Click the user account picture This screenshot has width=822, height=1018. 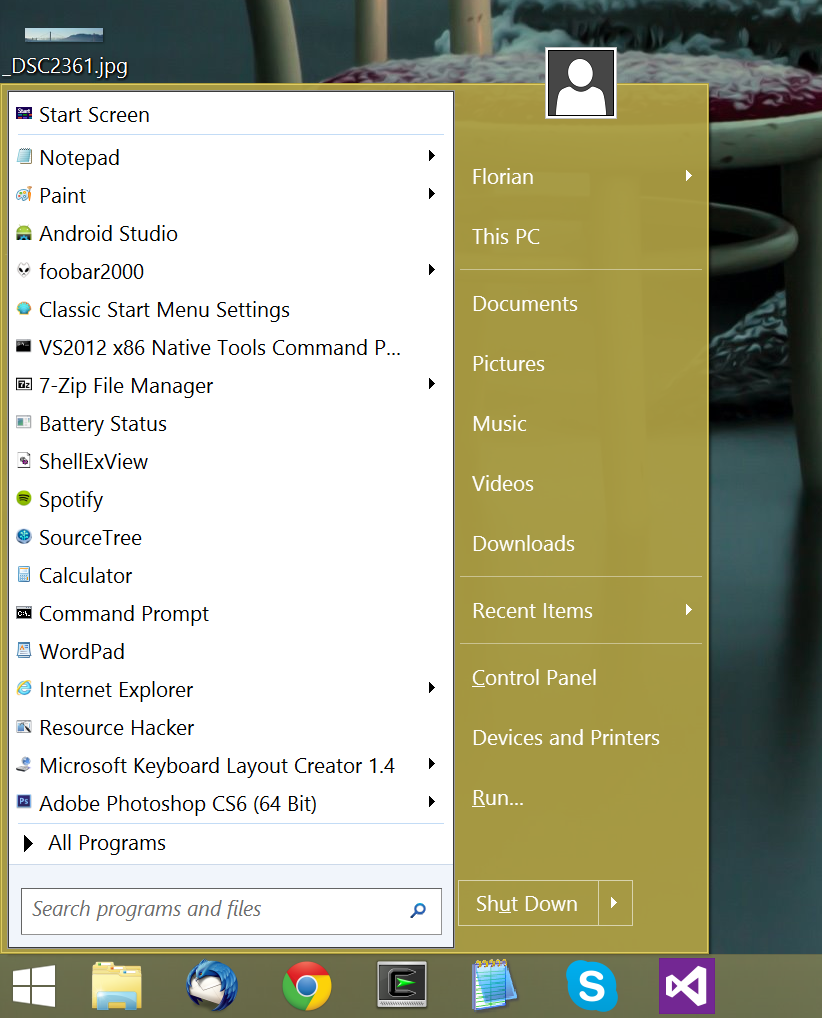pyautogui.click(x=580, y=83)
